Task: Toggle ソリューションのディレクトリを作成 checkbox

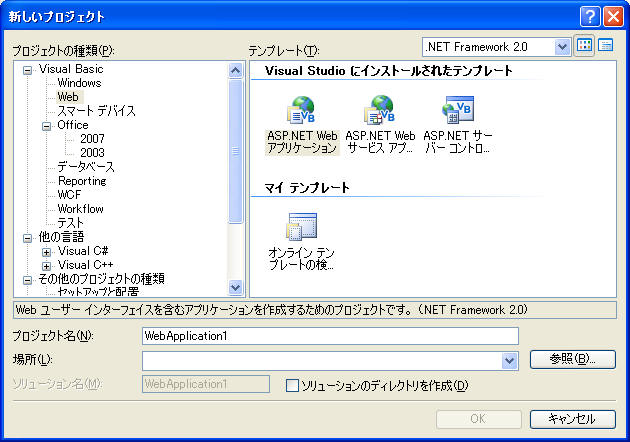Action: tap(292, 385)
